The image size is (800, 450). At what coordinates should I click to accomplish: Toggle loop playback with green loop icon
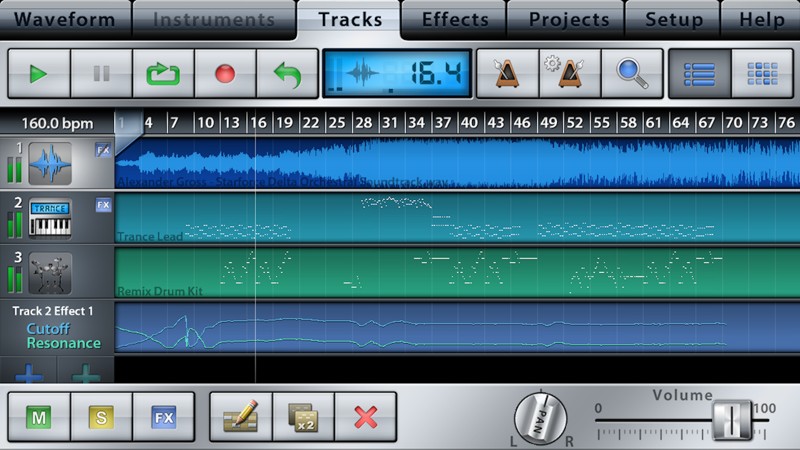pyautogui.click(x=163, y=73)
